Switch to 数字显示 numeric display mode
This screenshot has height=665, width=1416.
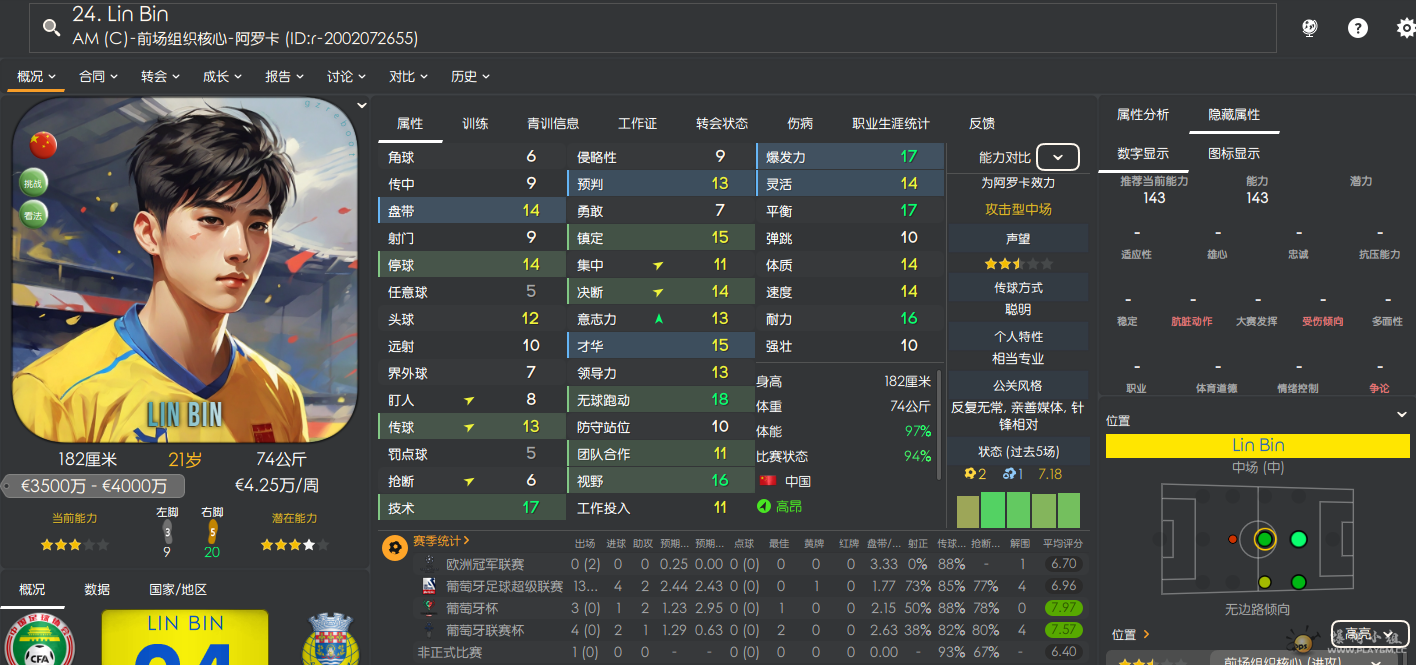point(1142,154)
